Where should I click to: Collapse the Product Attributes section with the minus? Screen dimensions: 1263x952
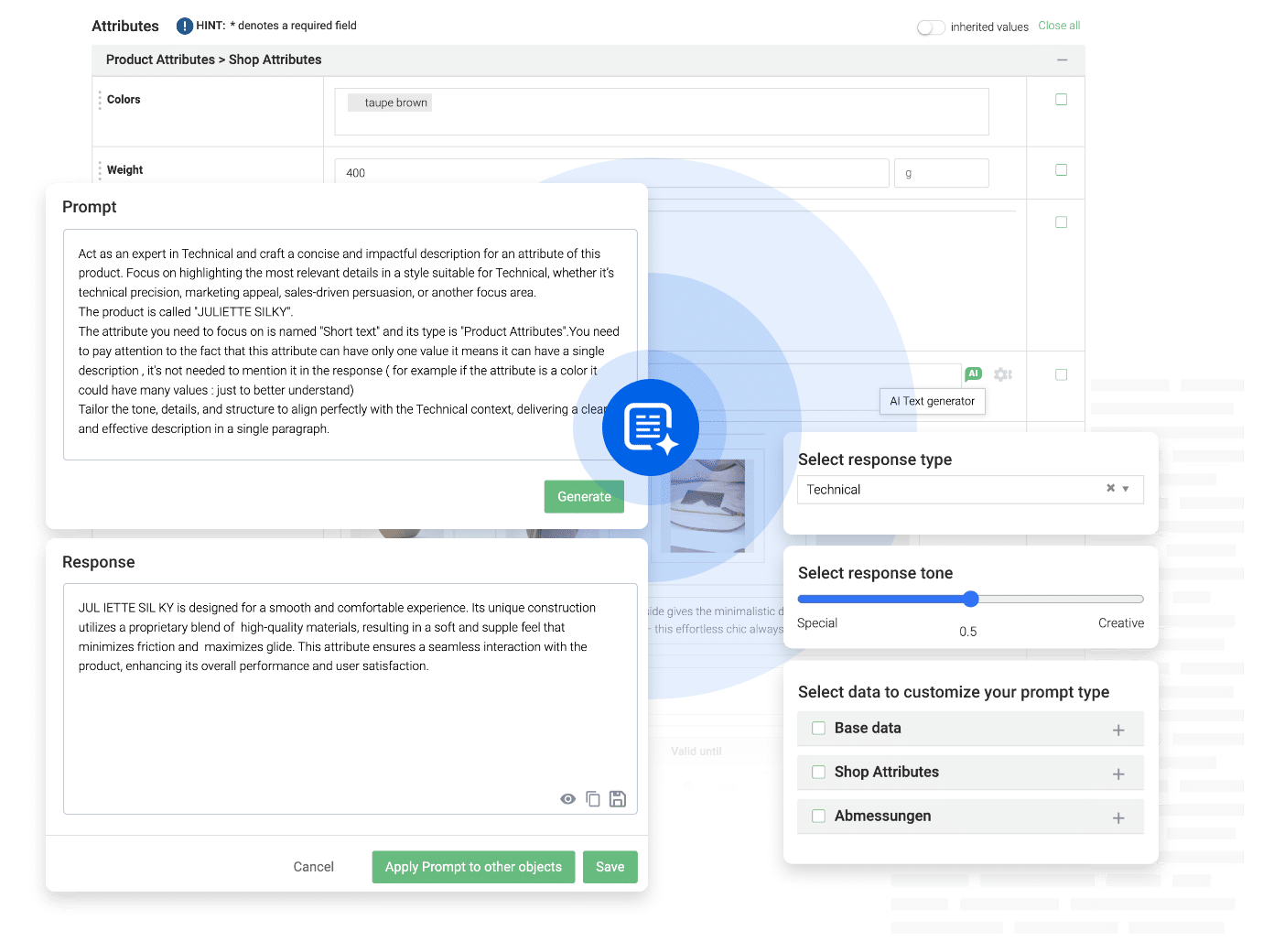pyautogui.click(x=1063, y=59)
